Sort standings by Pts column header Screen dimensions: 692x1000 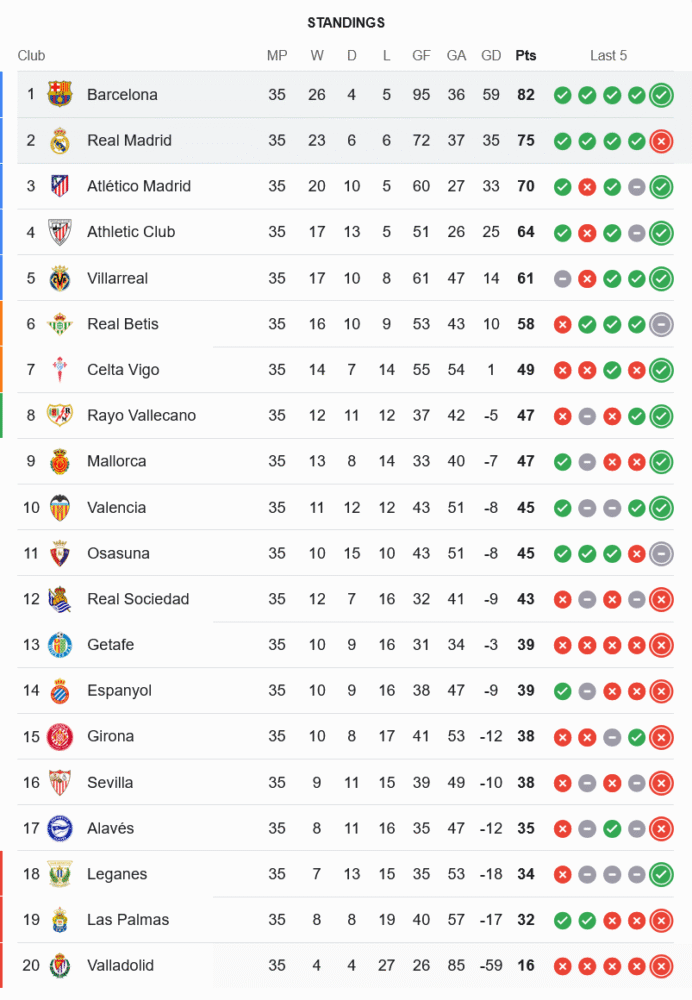(525, 56)
